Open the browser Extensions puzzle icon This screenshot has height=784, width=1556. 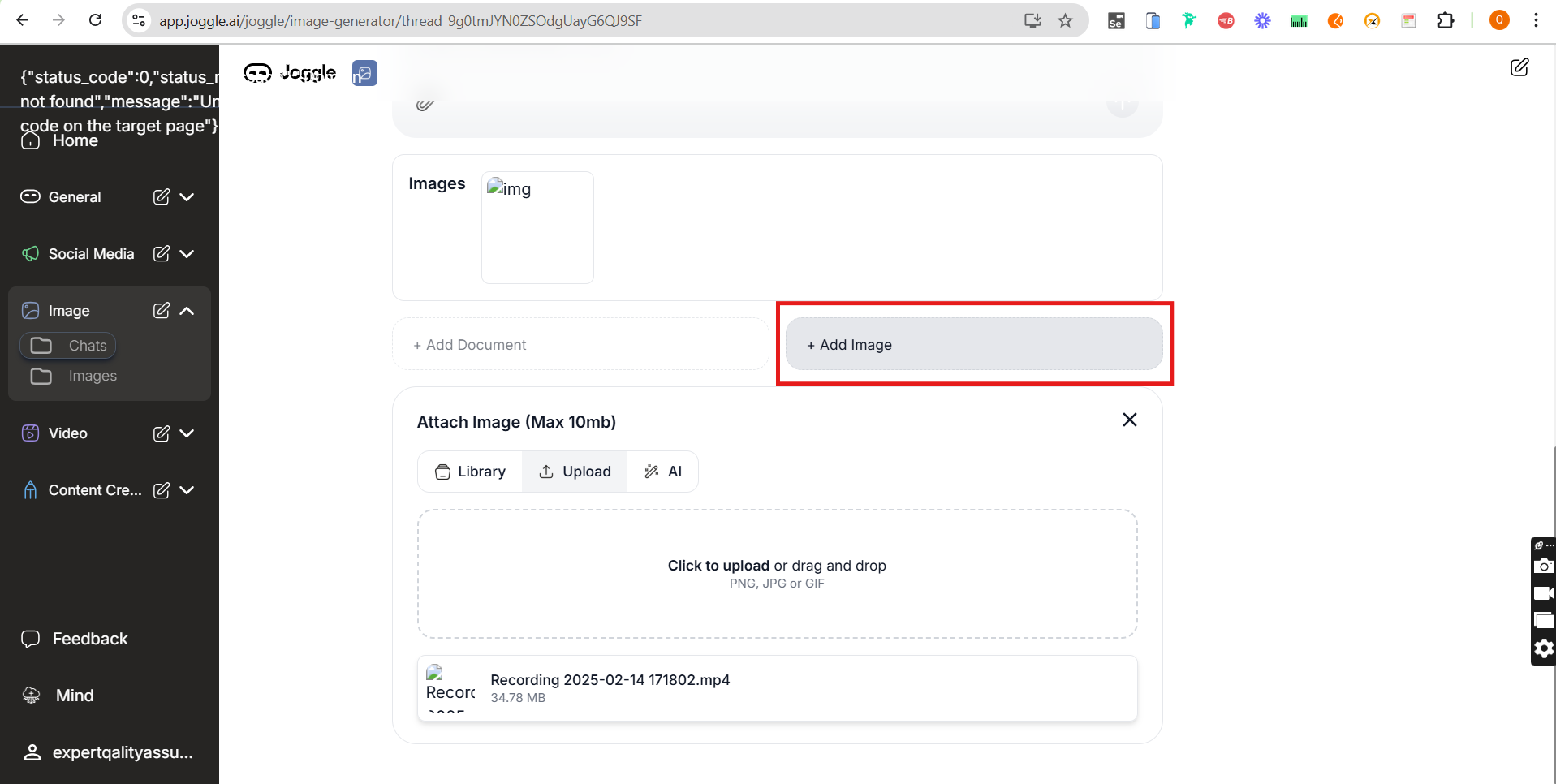1445,20
